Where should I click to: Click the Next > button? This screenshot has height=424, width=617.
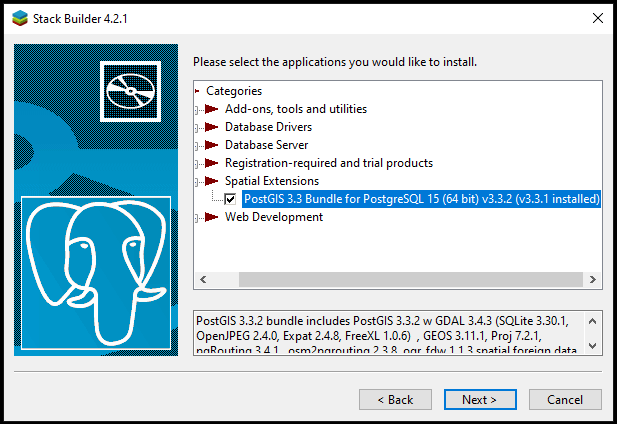pyautogui.click(x=480, y=400)
